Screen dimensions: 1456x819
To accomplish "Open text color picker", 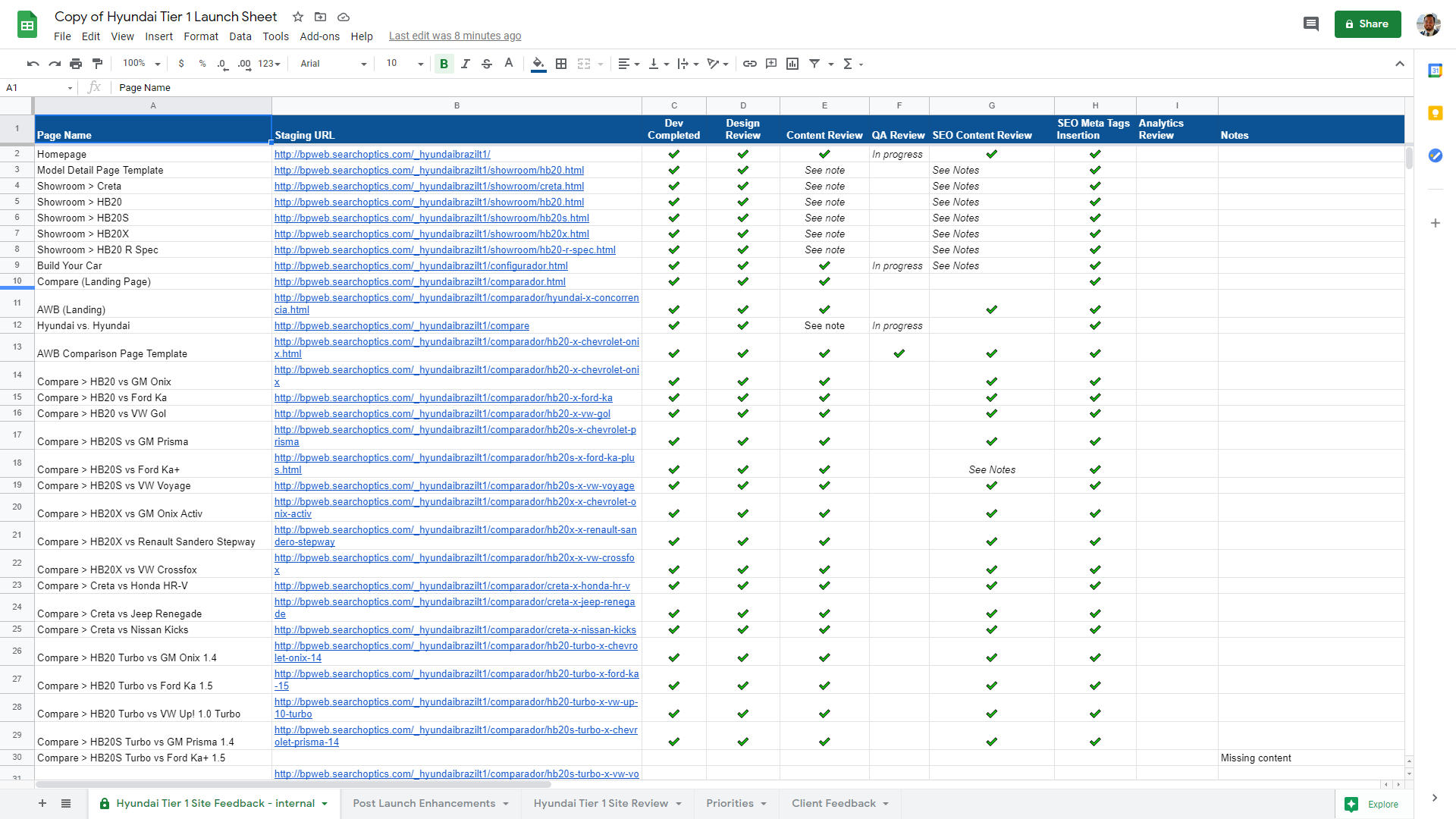I will [509, 64].
